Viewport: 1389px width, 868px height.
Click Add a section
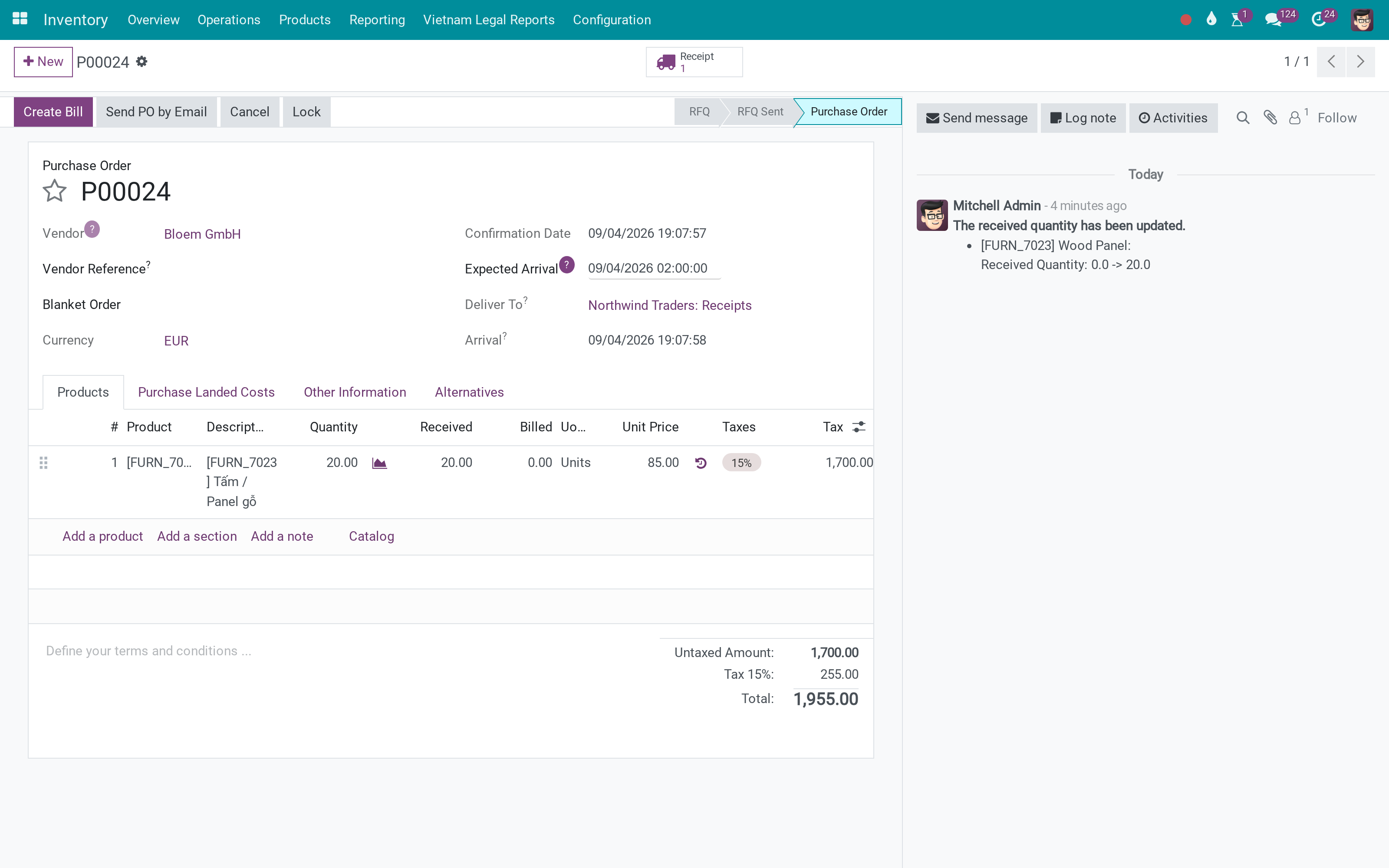click(x=197, y=536)
